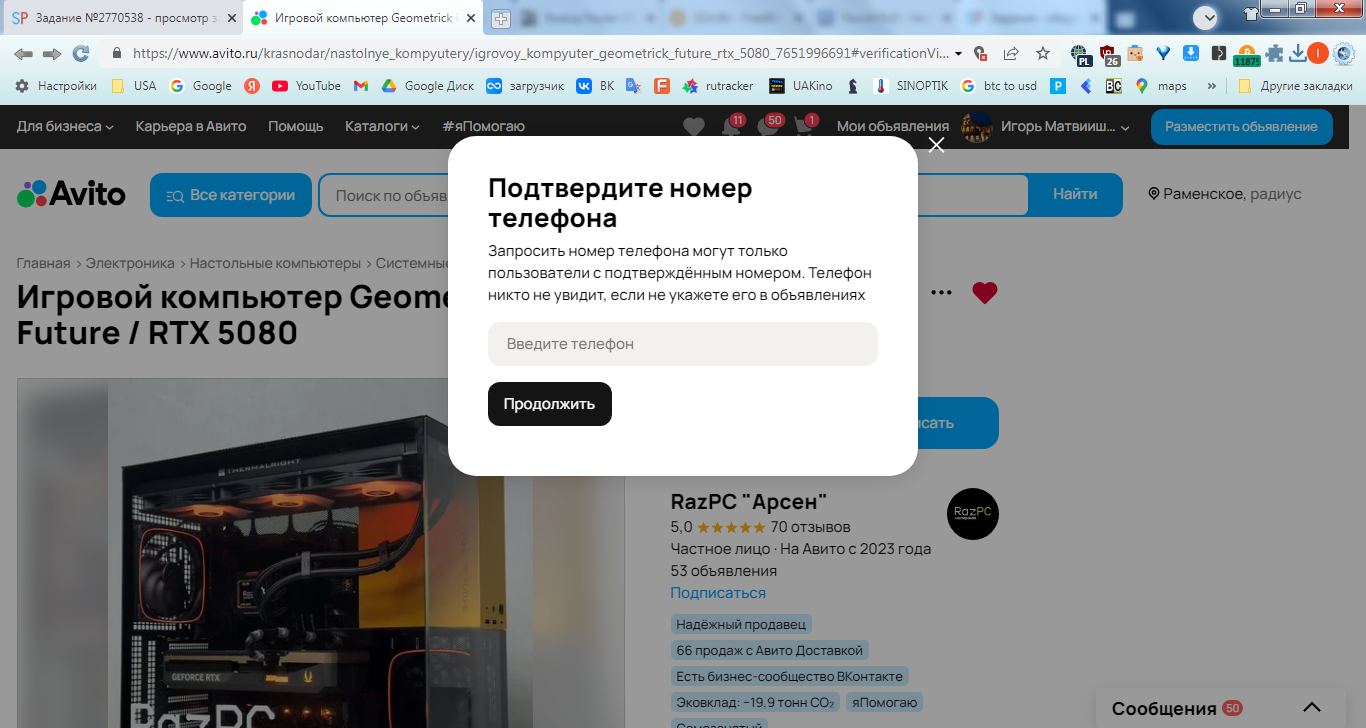
Task: Open the BC bookmark icon
Action: (x=1113, y=86)
